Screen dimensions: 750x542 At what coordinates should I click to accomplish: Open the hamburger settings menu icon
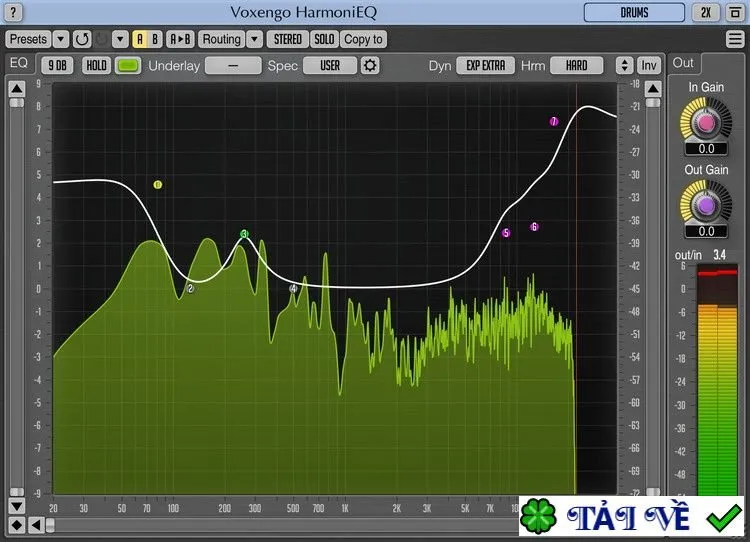[x=735, y=39]
